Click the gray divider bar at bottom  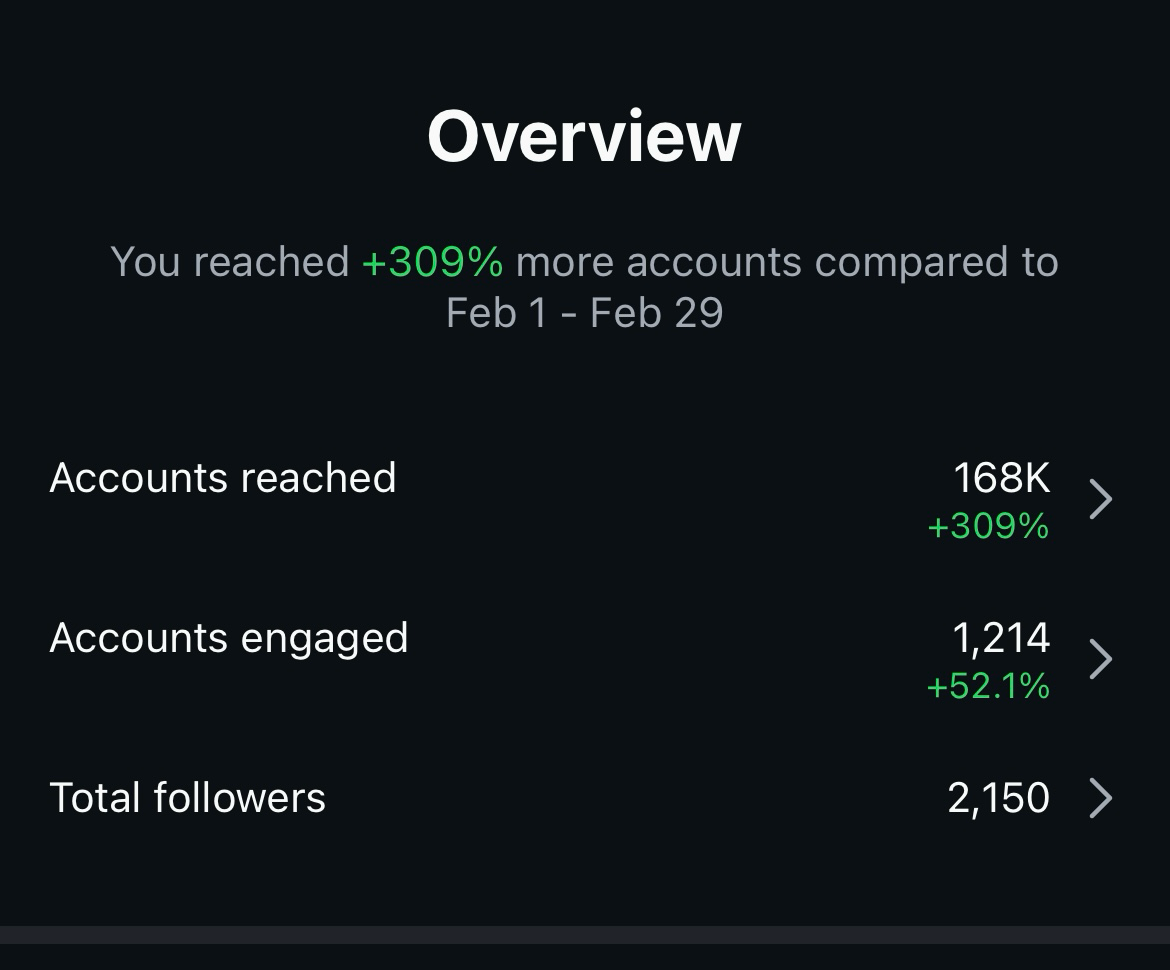pyautogui.click(x=585, y=935)
